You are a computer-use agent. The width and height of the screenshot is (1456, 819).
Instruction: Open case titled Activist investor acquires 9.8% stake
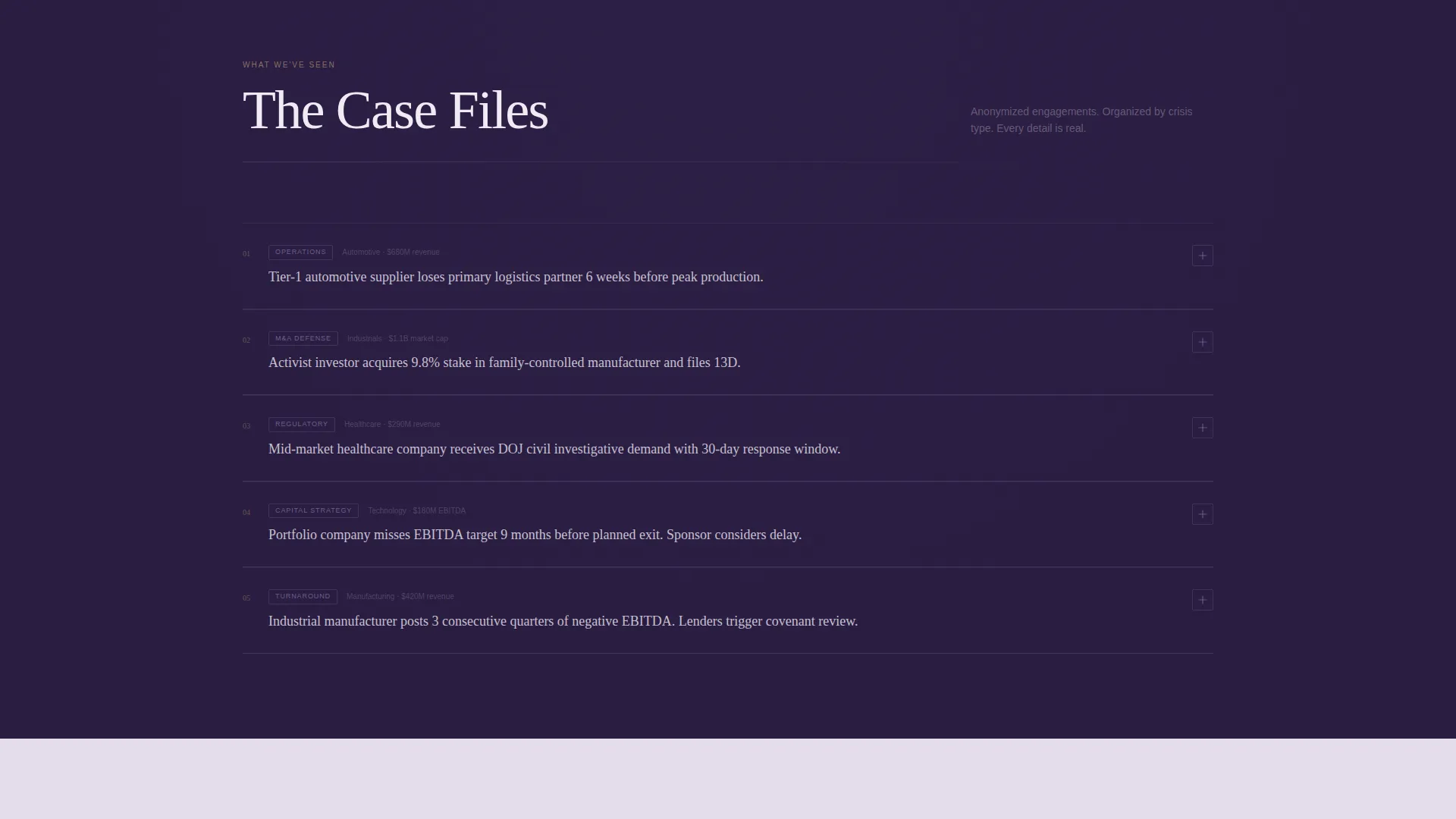504,362
